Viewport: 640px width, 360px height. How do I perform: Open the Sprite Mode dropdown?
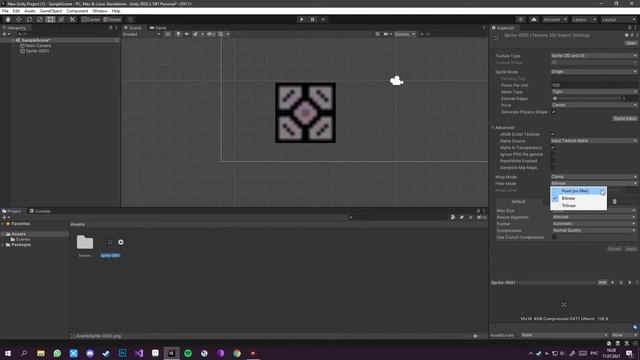pyautogui.click(x=594, y=72)
